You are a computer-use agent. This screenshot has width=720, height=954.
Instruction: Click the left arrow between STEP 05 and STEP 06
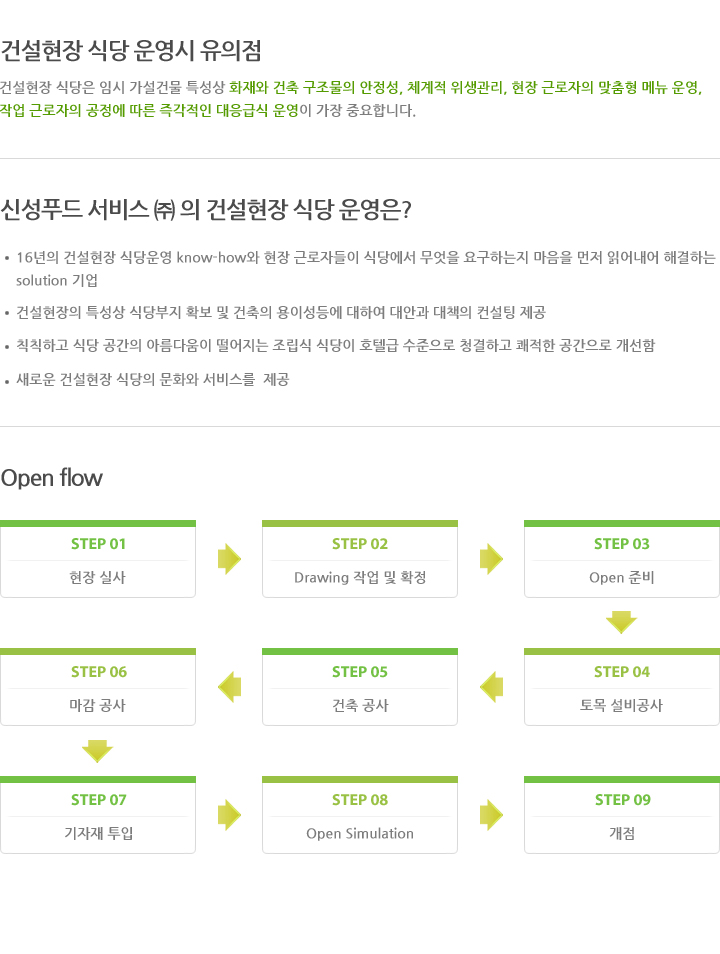[x=229, y=687]
